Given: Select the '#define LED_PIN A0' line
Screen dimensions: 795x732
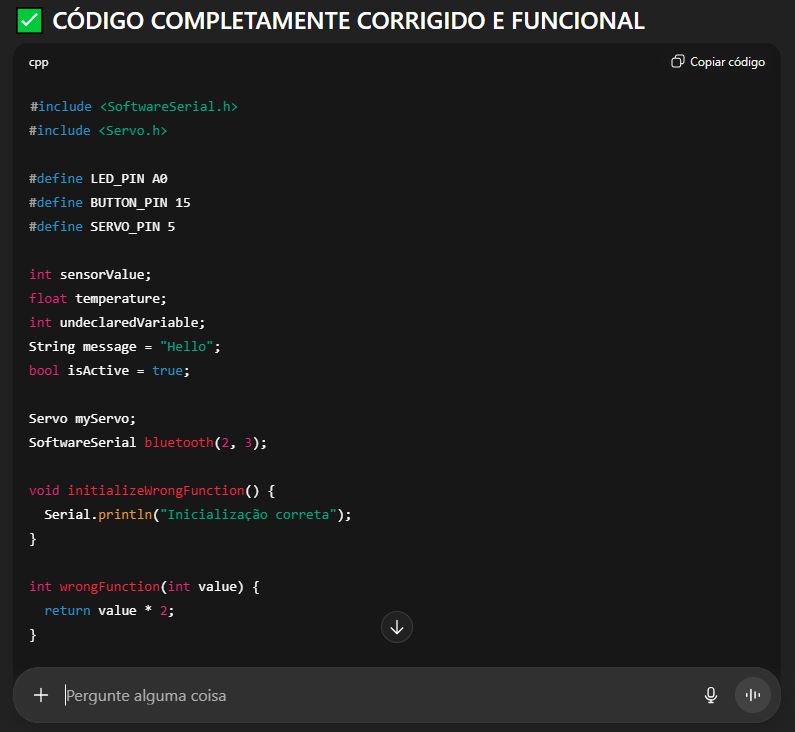Looking at the screenshot, I should (x=98, y=178).
